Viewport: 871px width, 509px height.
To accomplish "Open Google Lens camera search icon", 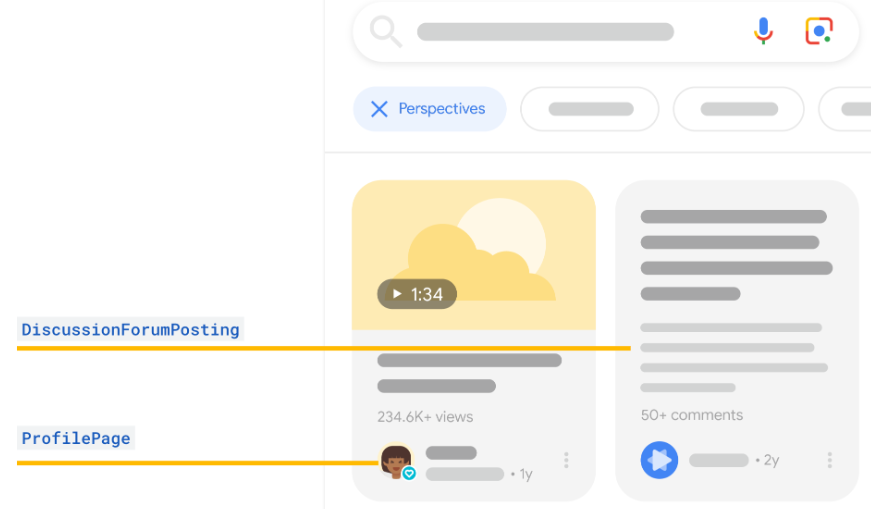I will (x=819, y=32).
